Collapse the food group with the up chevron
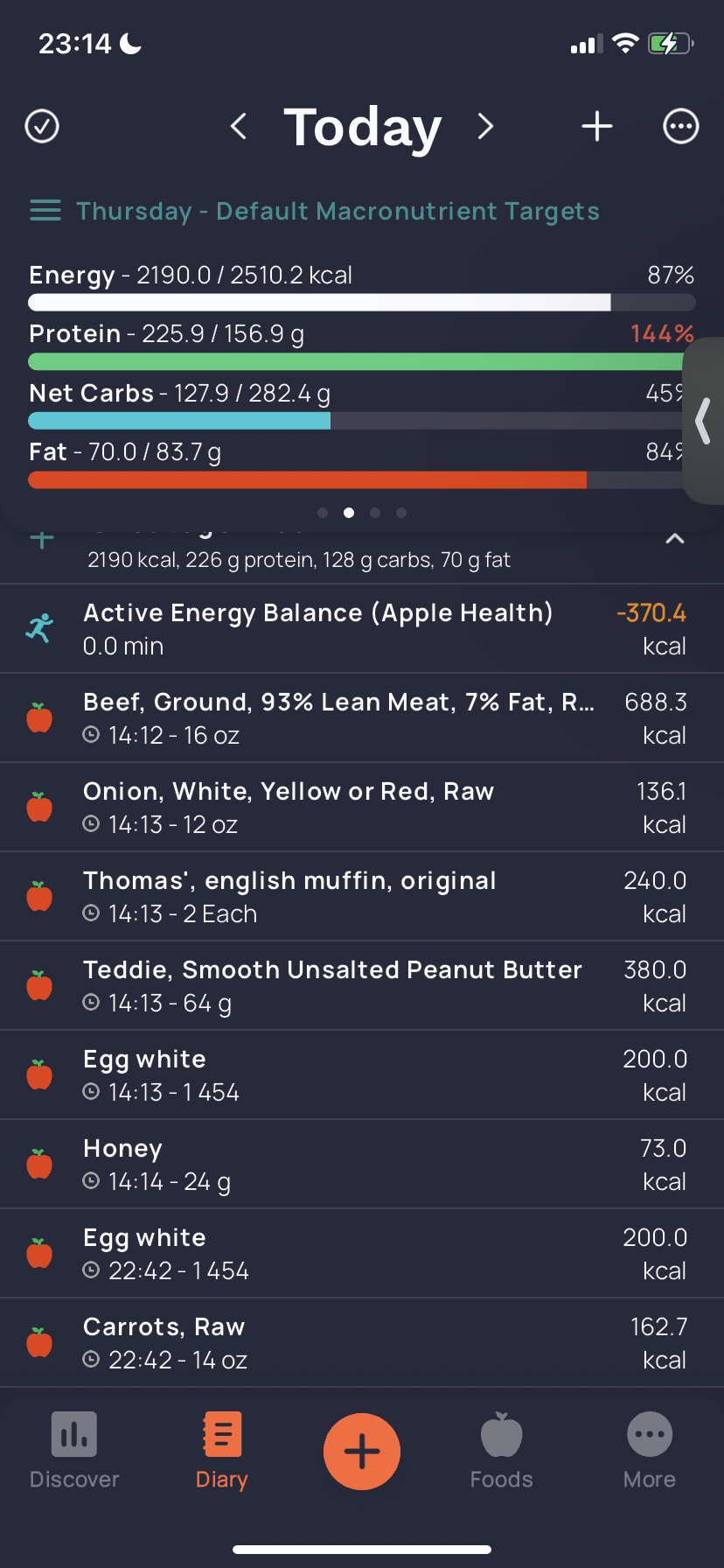 click(x=675, y=539)
